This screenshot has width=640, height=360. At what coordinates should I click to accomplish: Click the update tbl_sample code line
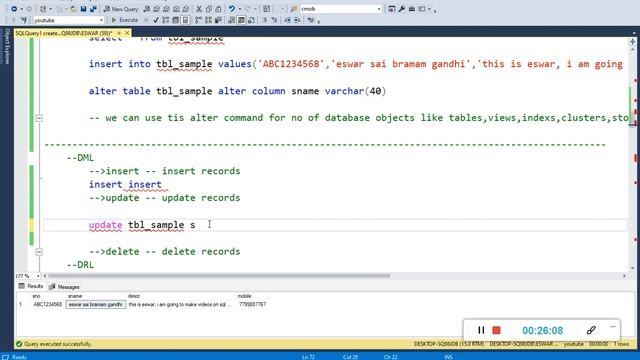[142, 225]
